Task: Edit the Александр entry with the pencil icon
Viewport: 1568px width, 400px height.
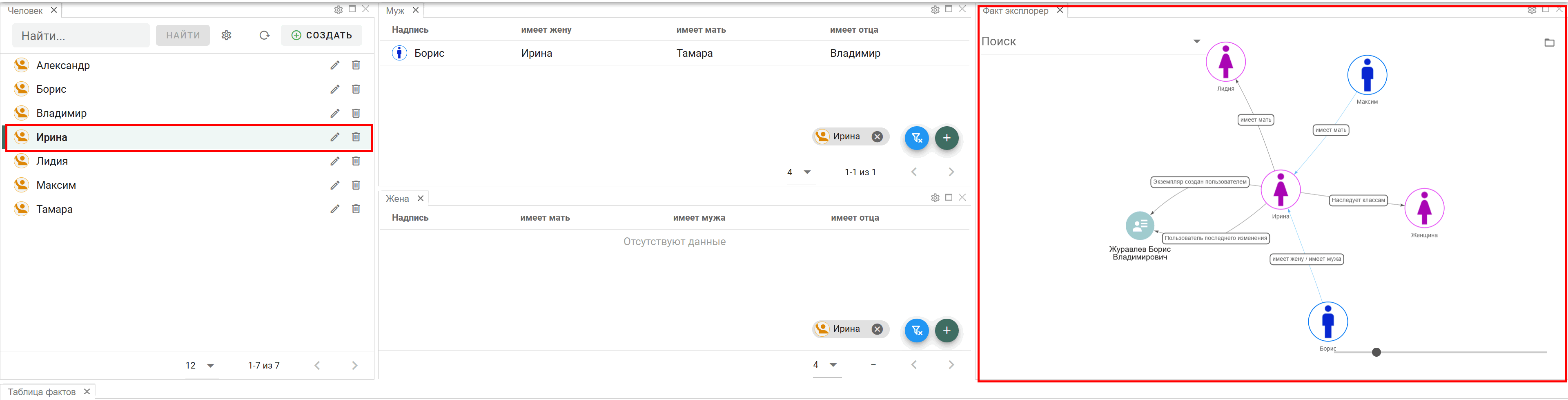Action: pos(335,65)
